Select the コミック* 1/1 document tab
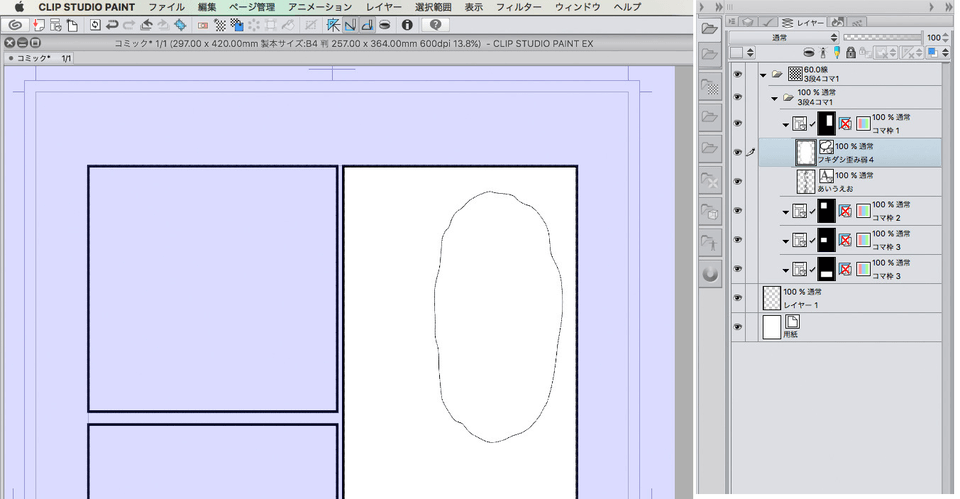960x499 pixels. [41, 59]
